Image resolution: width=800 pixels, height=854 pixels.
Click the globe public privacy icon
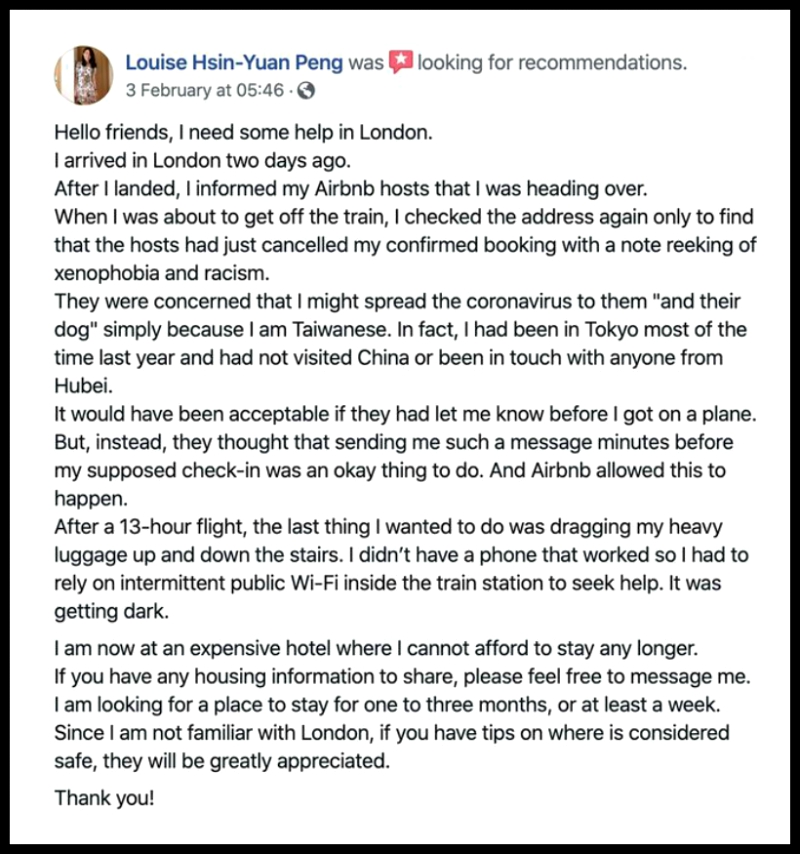(x=306, y=90)
